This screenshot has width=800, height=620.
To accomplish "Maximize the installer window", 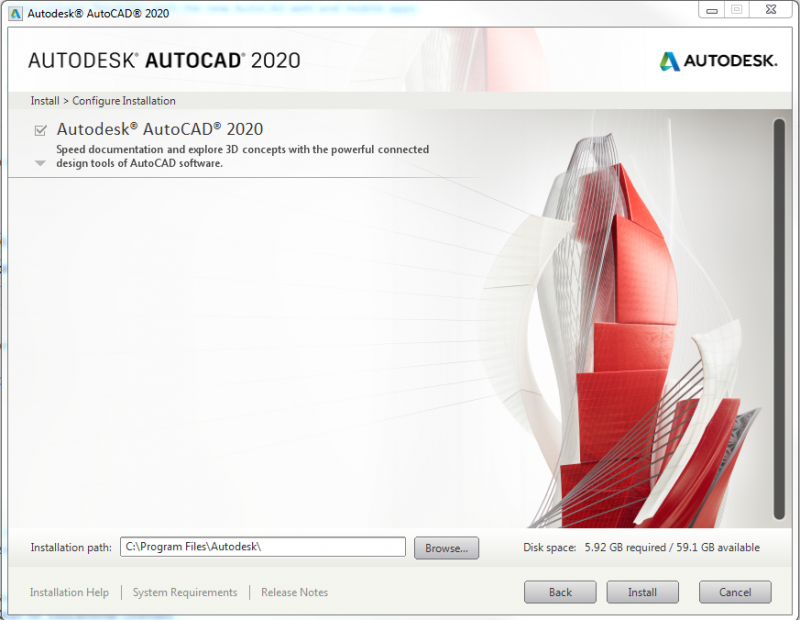I will 739,9.
